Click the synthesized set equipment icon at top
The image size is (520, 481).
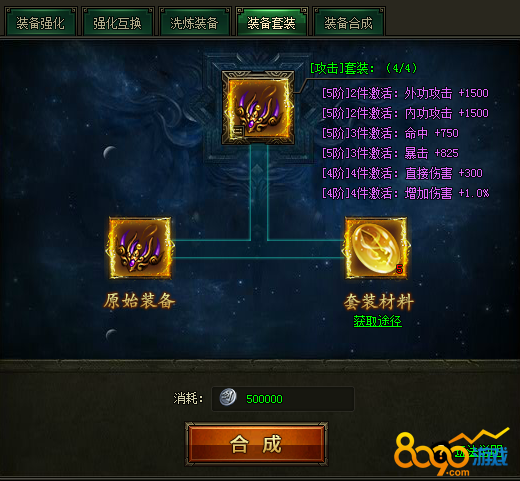[258, 108]
